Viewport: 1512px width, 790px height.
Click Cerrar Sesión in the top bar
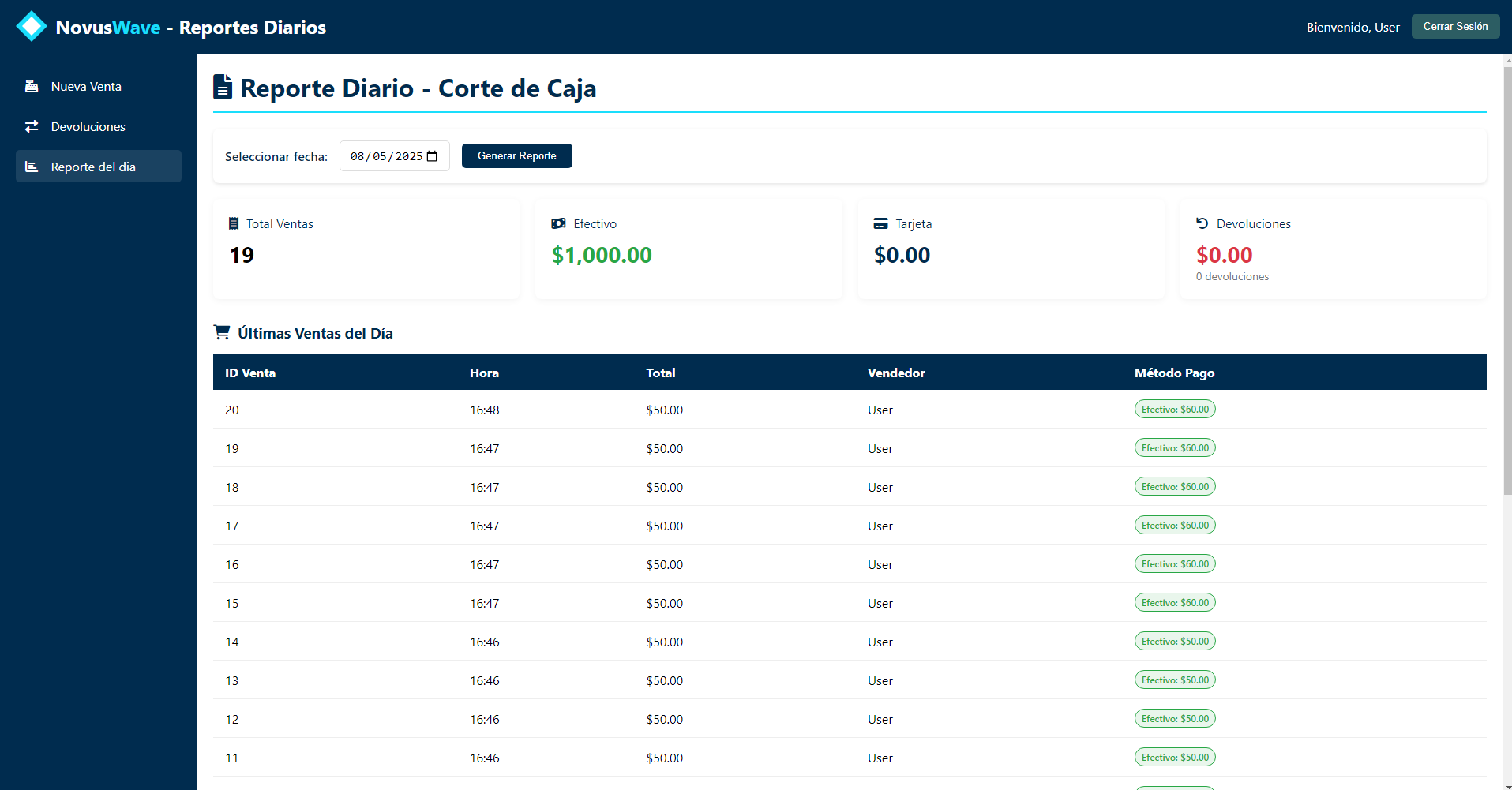coord(1454,25)
